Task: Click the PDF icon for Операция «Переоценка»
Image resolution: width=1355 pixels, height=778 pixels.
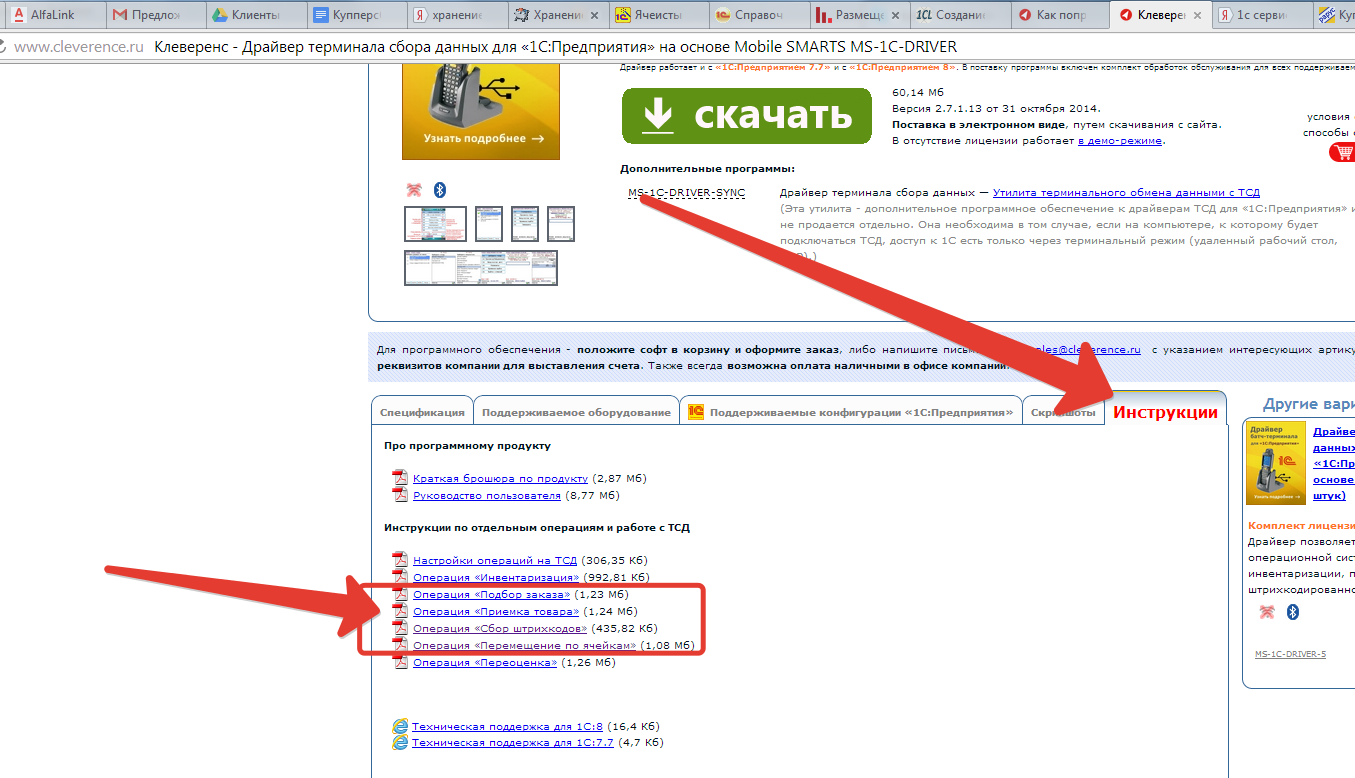Action: tap(400, 662)
